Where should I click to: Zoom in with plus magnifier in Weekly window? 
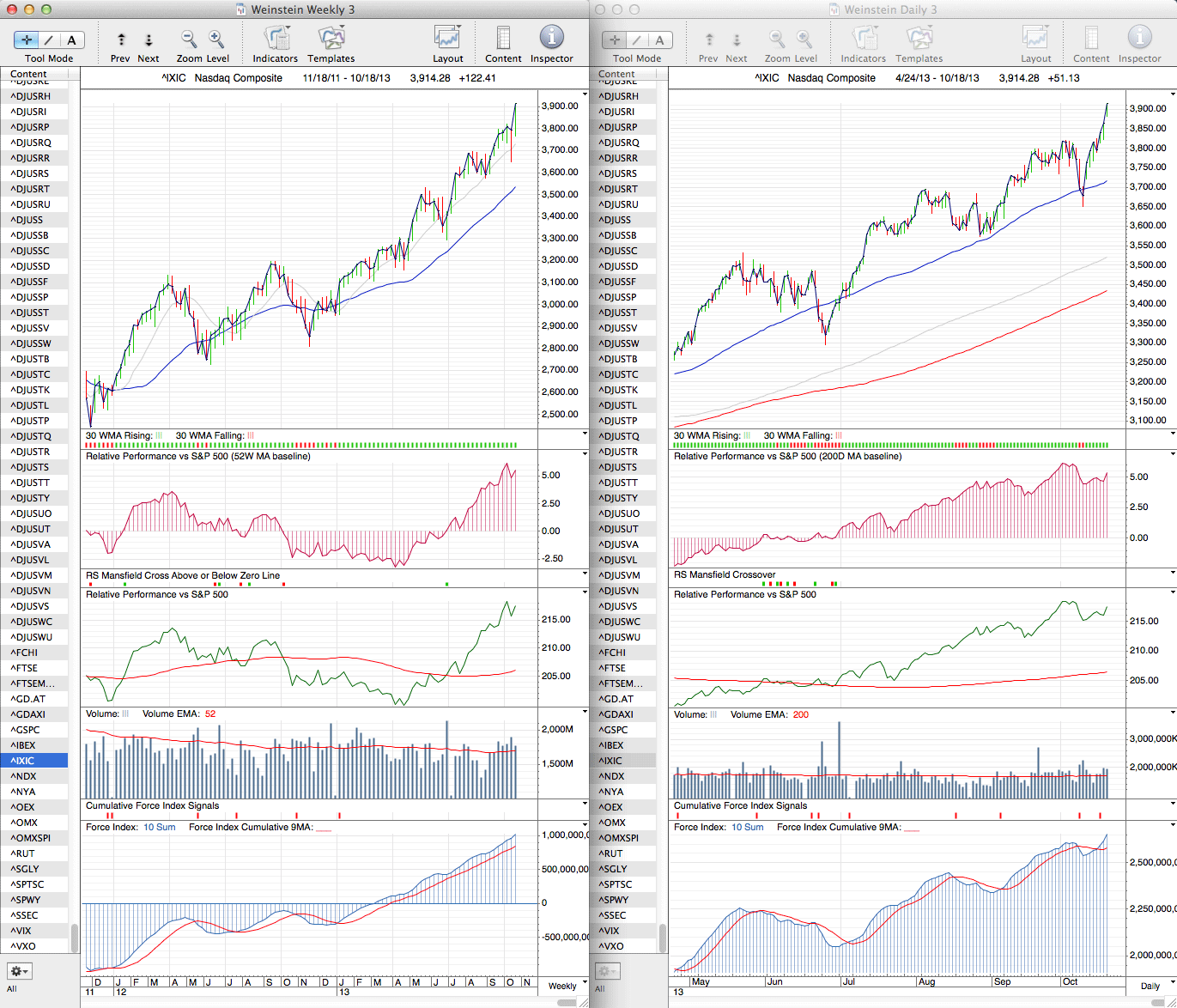point(216,39)
